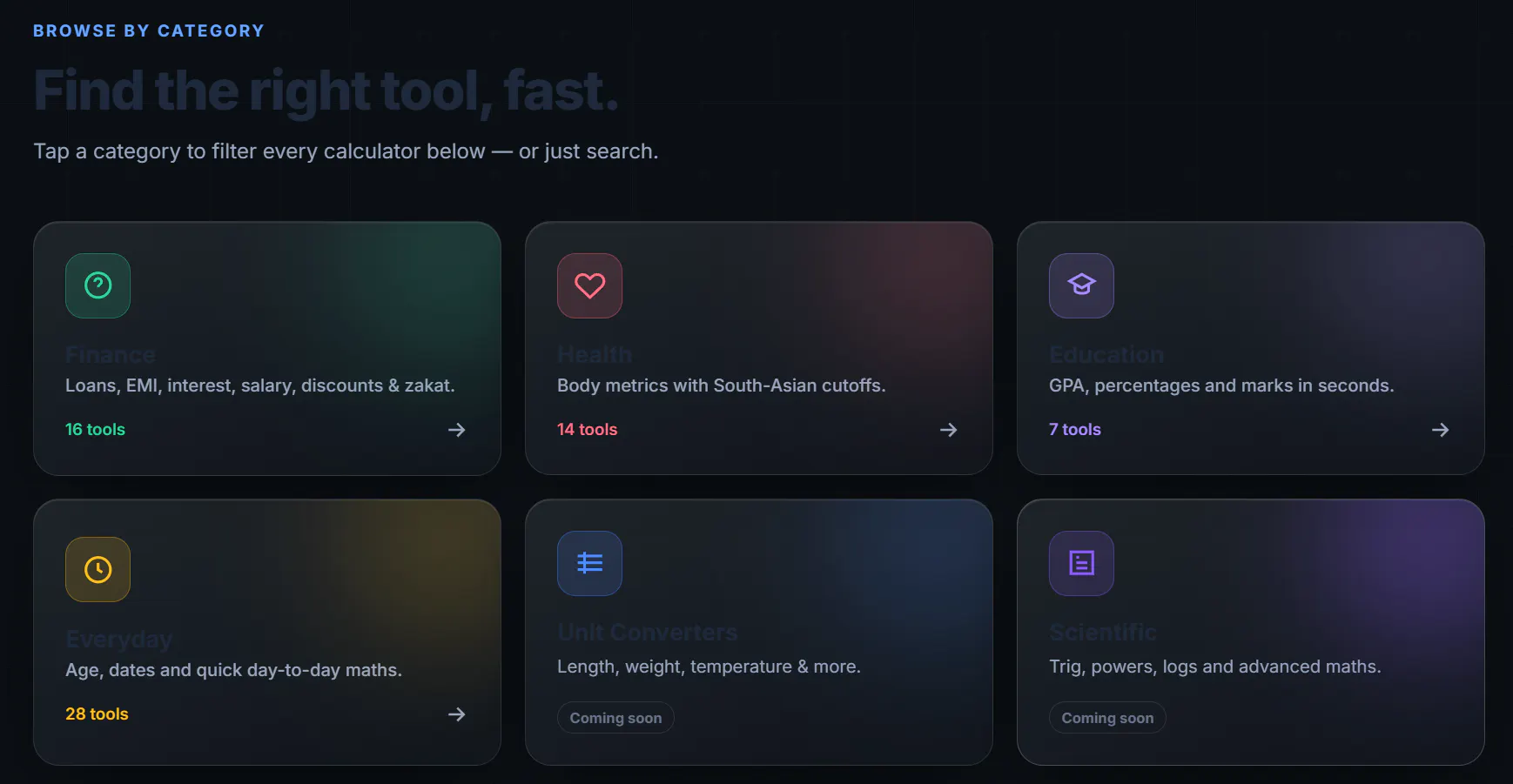Click the blue Unit Converters list icon
Image resolution: width=1513 pixels, height=784 pixels.
[x=589, y=563]
